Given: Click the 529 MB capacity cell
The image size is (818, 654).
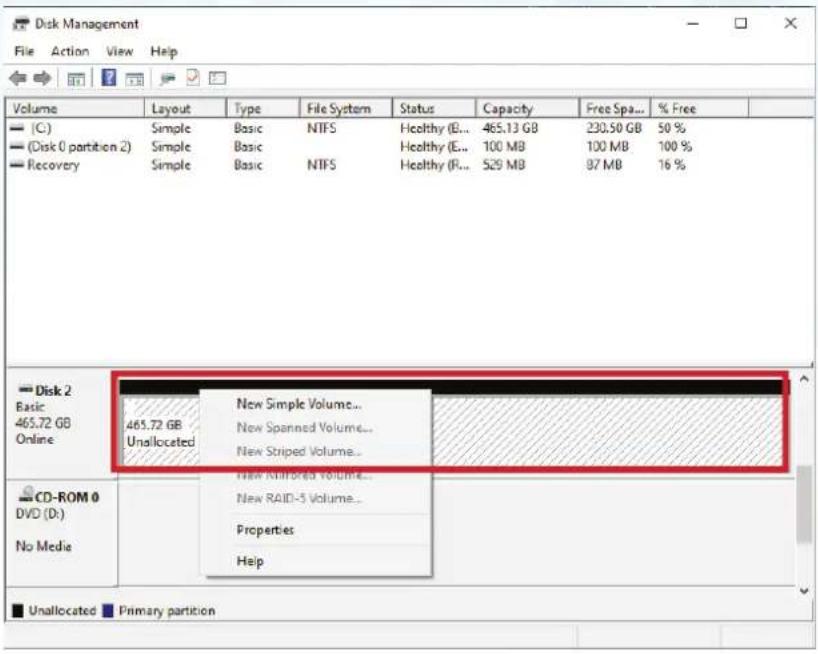Looking at the screenshot, I should tap(503, 165).
